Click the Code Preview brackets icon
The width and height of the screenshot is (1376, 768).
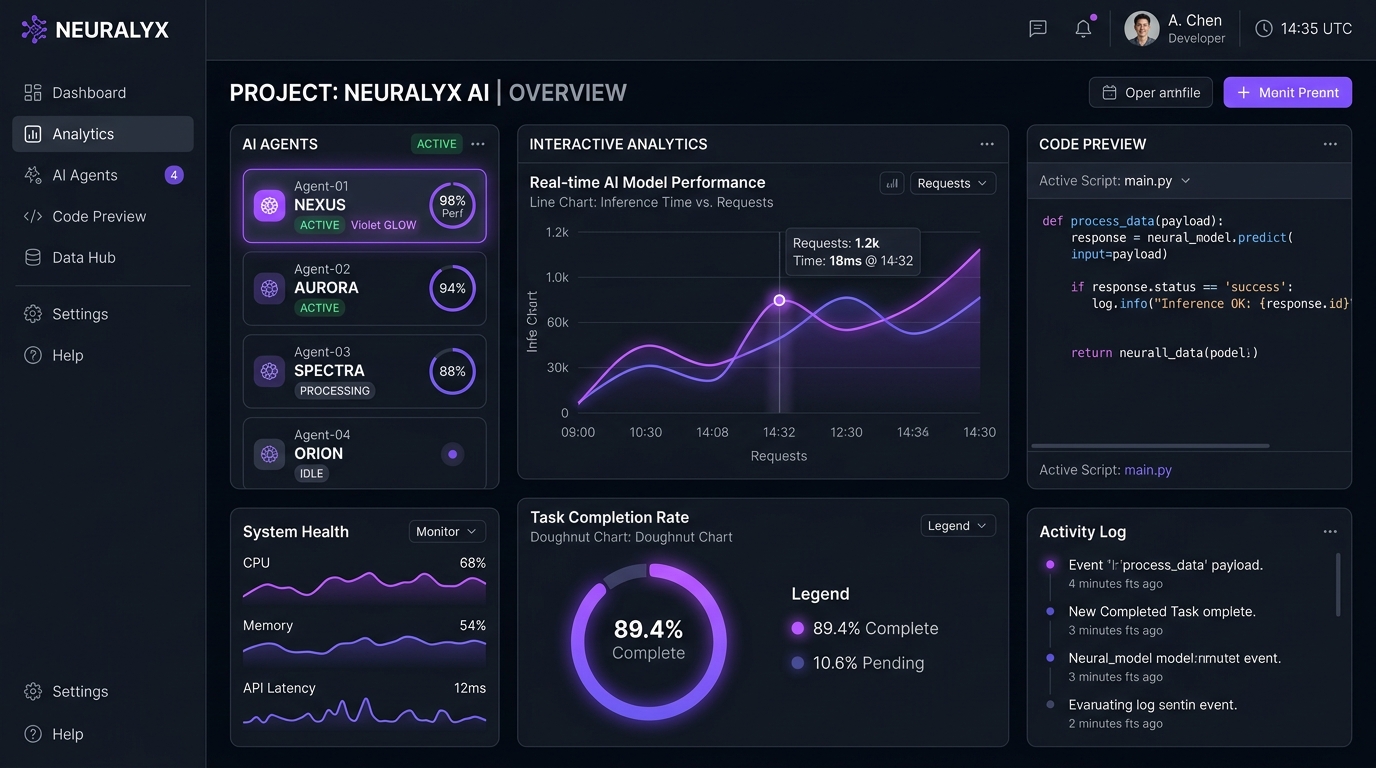tap(33, 216)
